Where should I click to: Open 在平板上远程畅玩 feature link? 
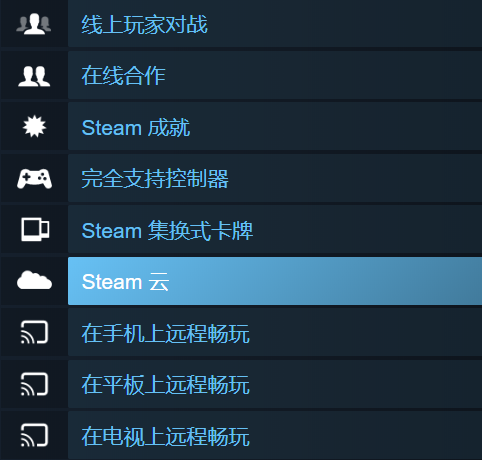click(166, 384)
